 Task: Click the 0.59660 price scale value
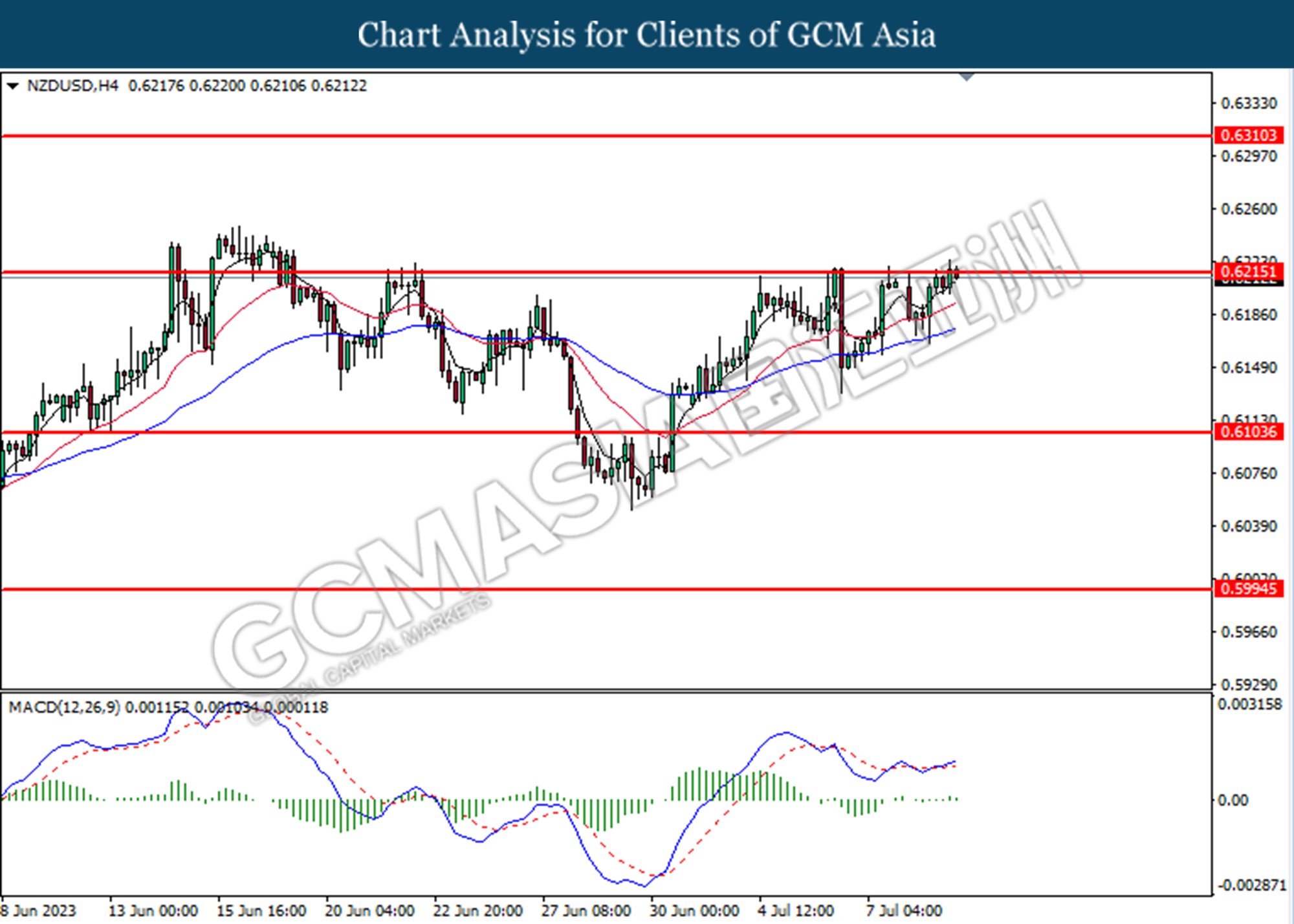1249,632
